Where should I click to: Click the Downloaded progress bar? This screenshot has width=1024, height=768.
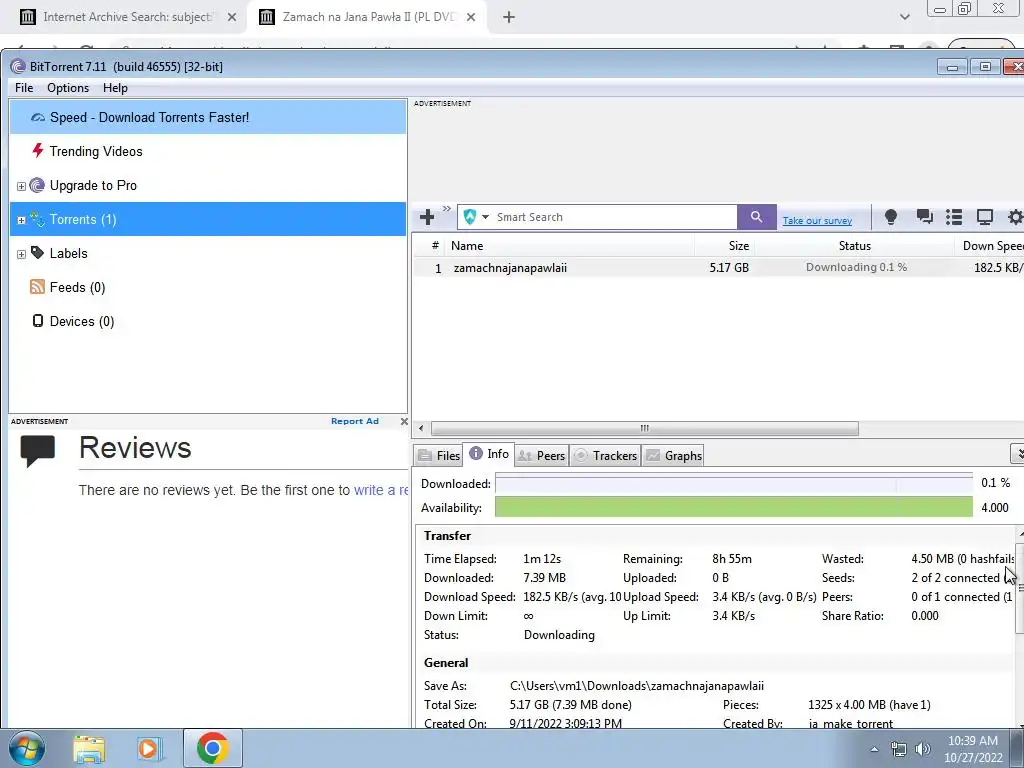733,484
